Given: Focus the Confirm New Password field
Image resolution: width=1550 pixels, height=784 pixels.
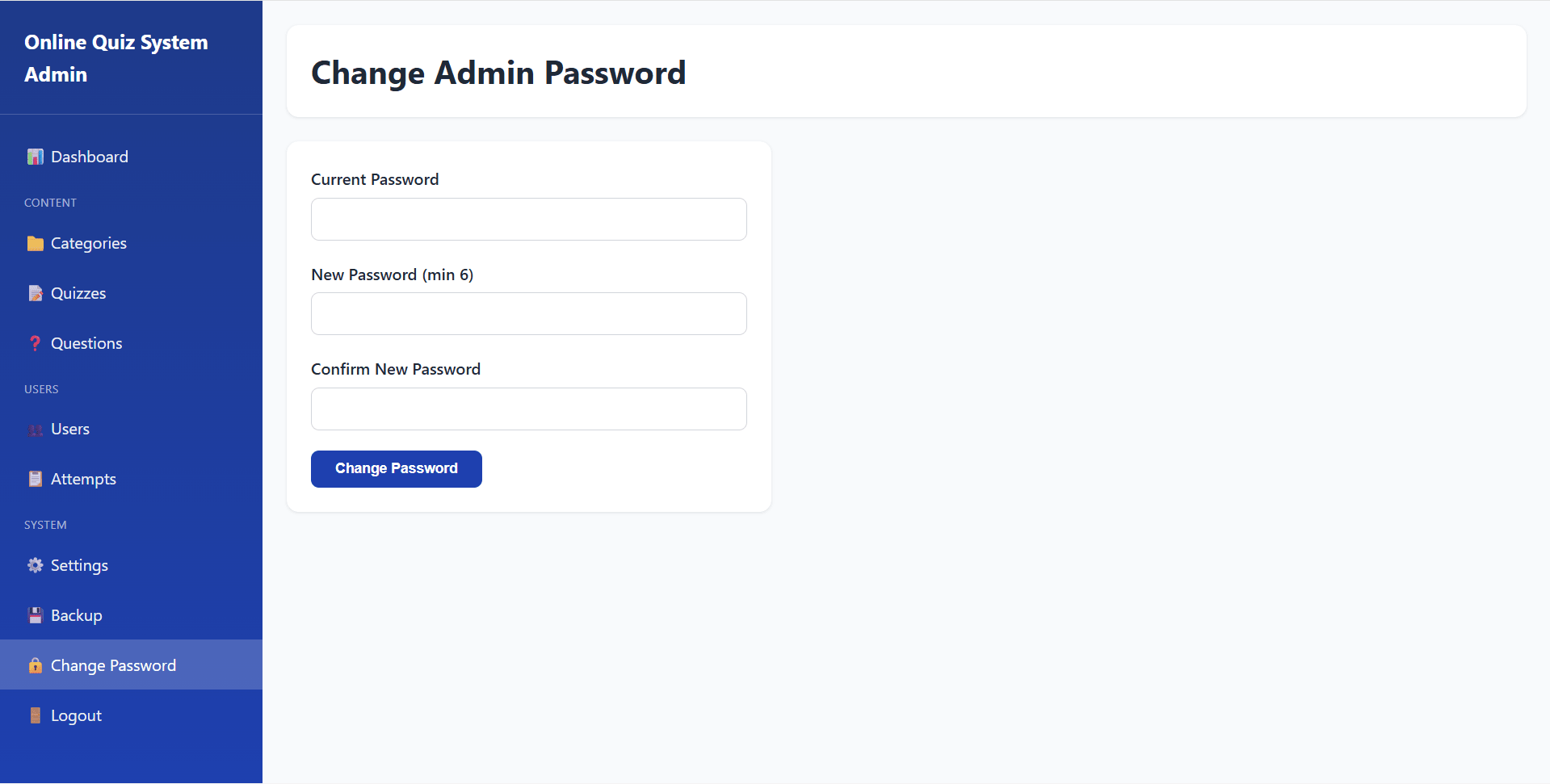Looking at the screenshot, I should click(529, 409).
